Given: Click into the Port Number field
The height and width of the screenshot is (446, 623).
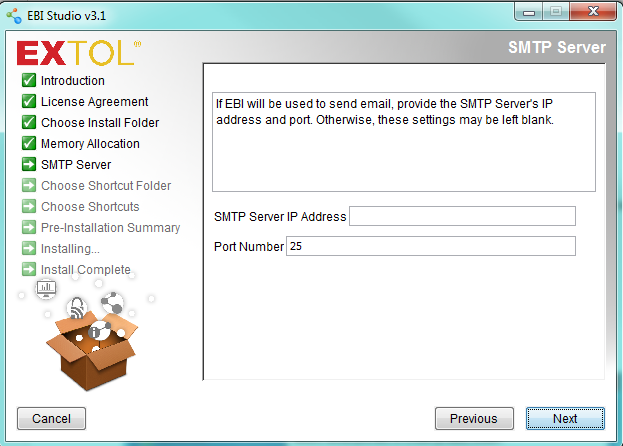Looking at the screenshot, I should [431, 246].
